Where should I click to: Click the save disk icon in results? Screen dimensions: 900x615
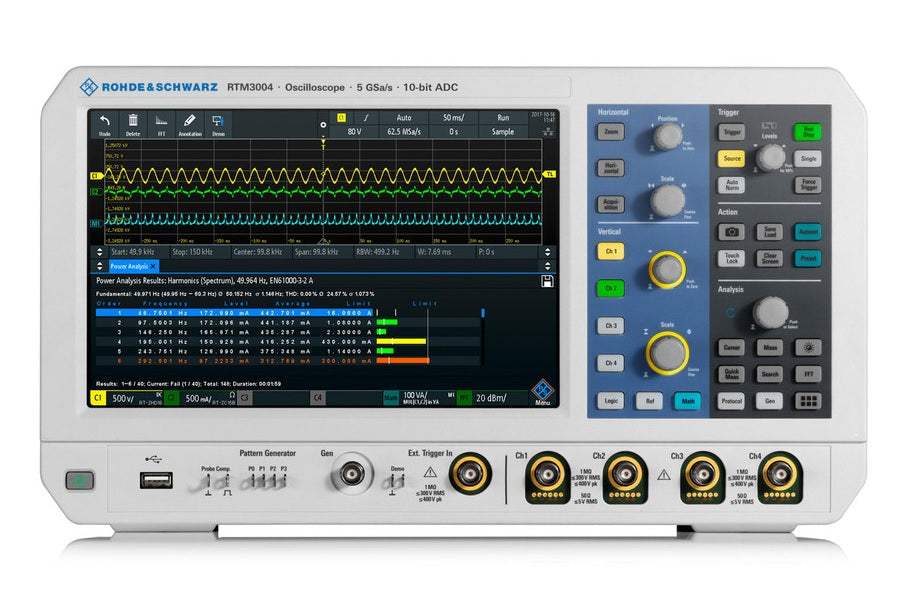click(x=547, y=282)
